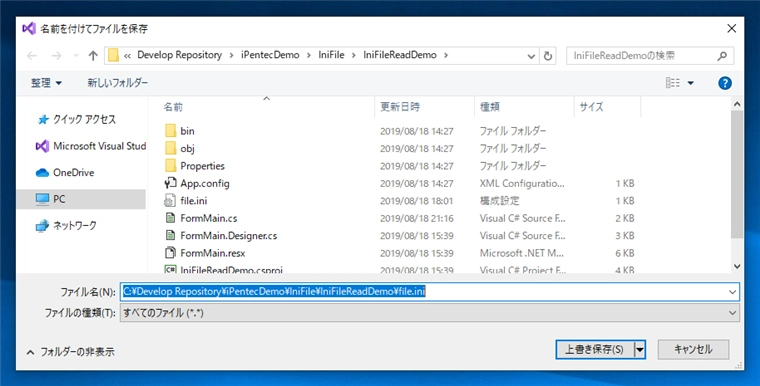Open ファイルの種類 combo box
The width and height of the screenshot is (760, 386).
(429, 313)
